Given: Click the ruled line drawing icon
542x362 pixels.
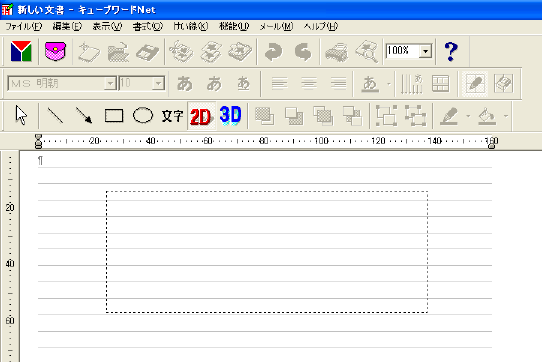Looking at the screenshot, I should [411, 84].
